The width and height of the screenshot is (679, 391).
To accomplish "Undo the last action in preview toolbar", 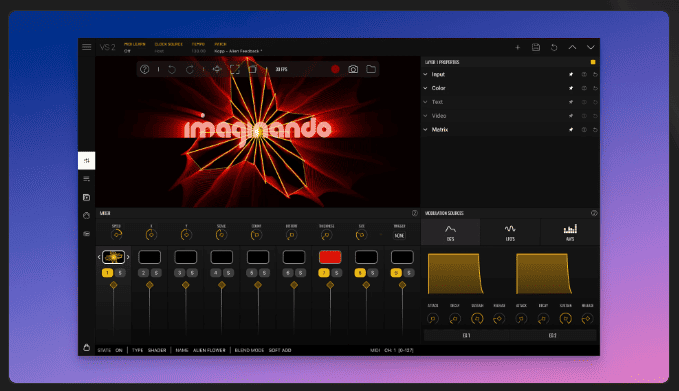I will 172,69.
